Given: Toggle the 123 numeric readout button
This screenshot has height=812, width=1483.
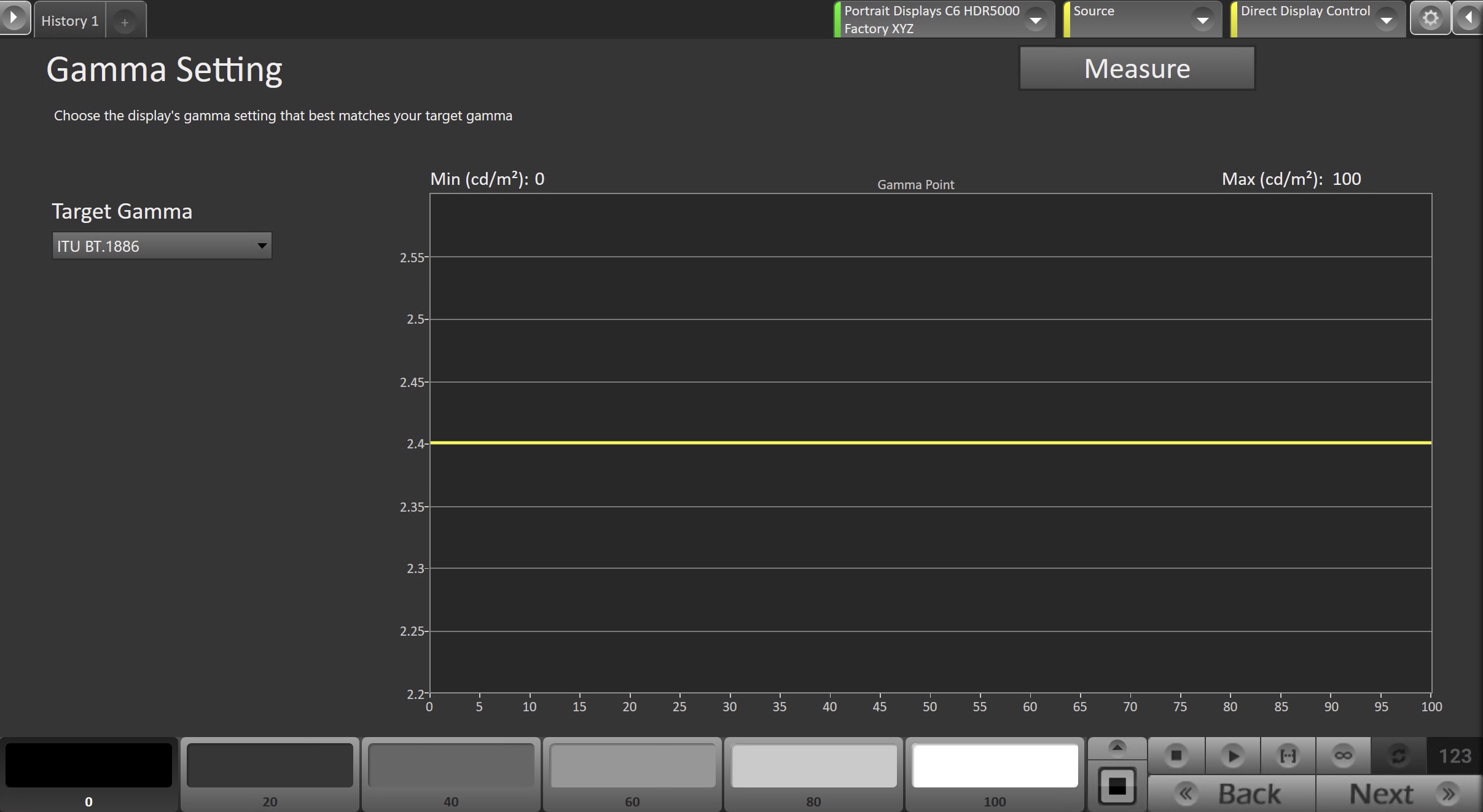Looking at the screenshot, I should click(1454, 755).
